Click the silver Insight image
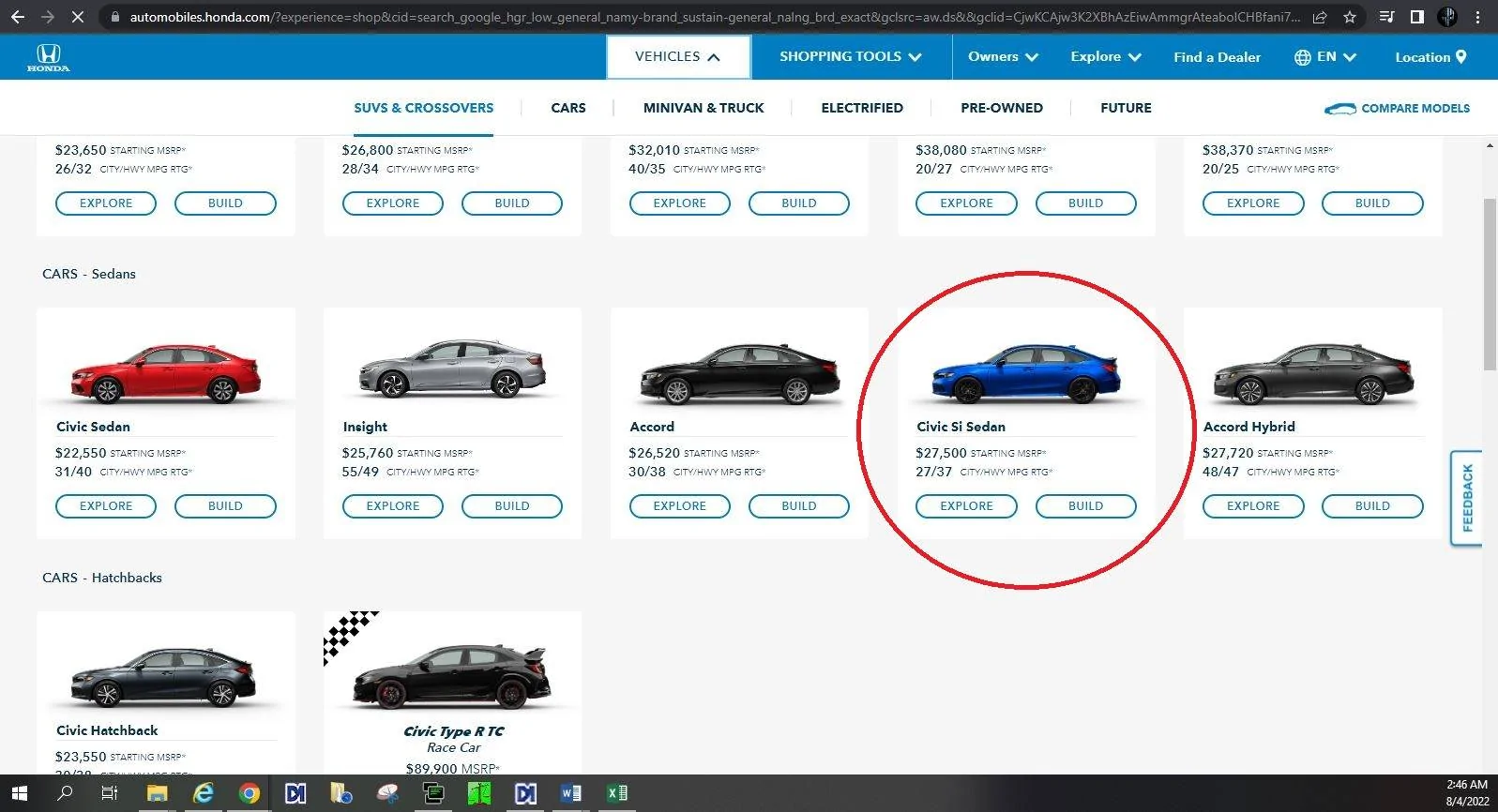This screenshot has width=1498, height=812. (x=452, y=368)
